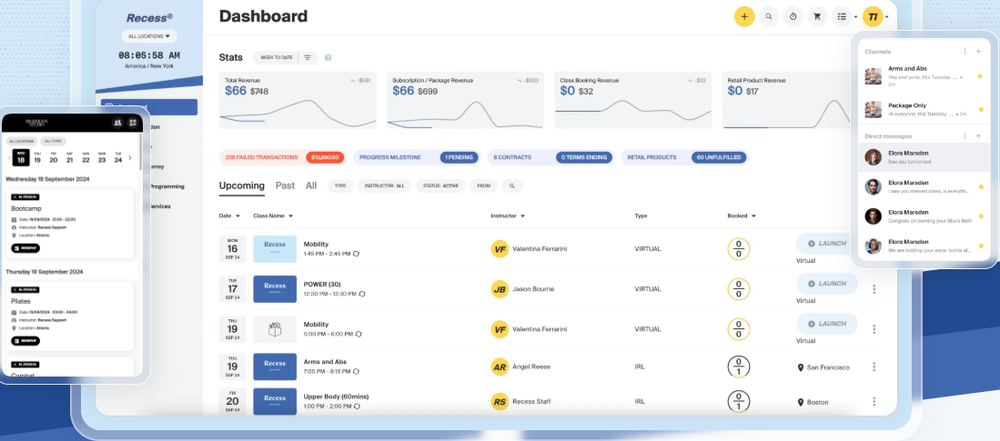Open the TI user avatar menu
1000x441 pixels.
[x=872, y=17]
